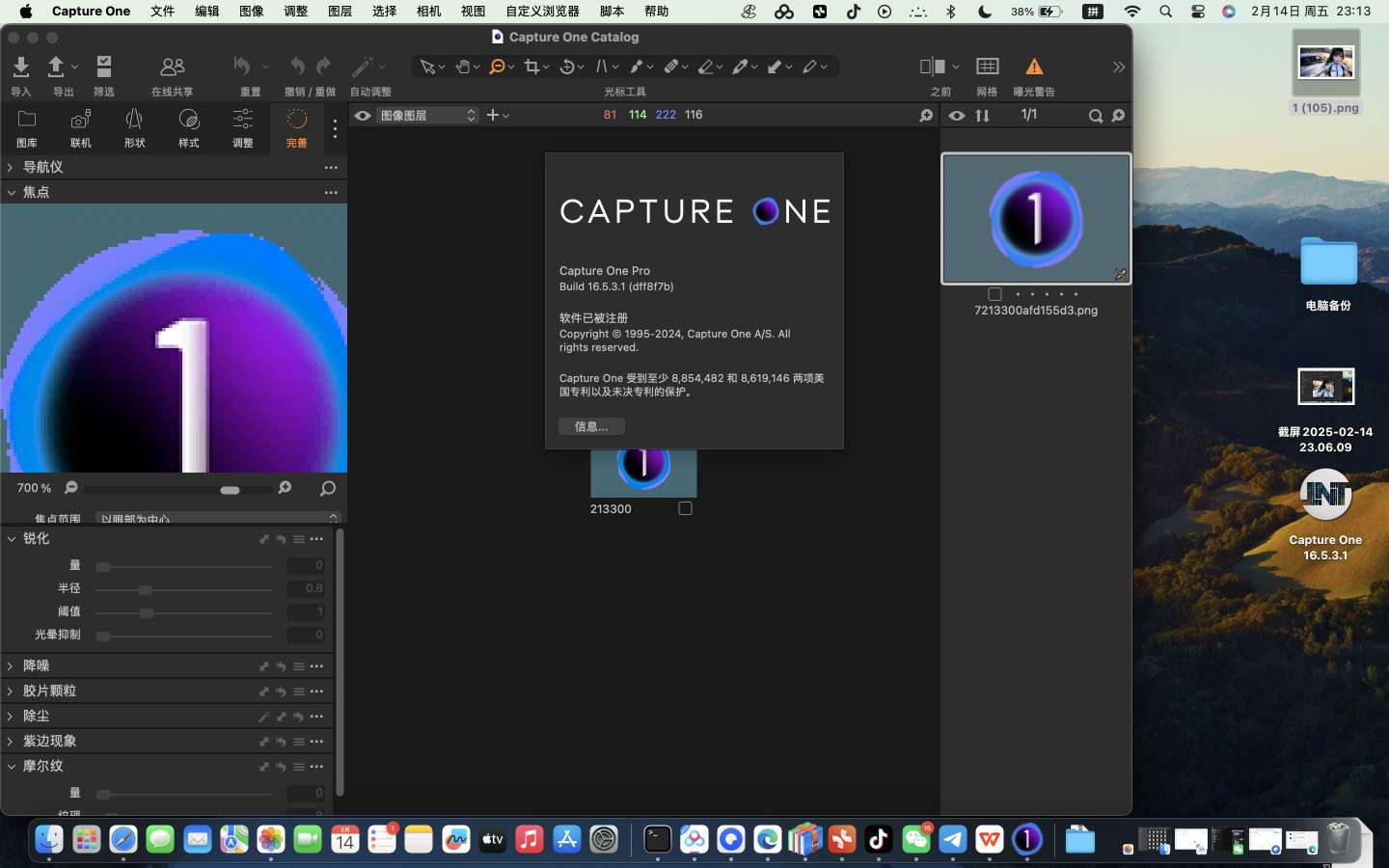Click the 半径 value field showing 0.8
Image resolution: width=1389 pixels, height=868 pixels.
(306, 588)
